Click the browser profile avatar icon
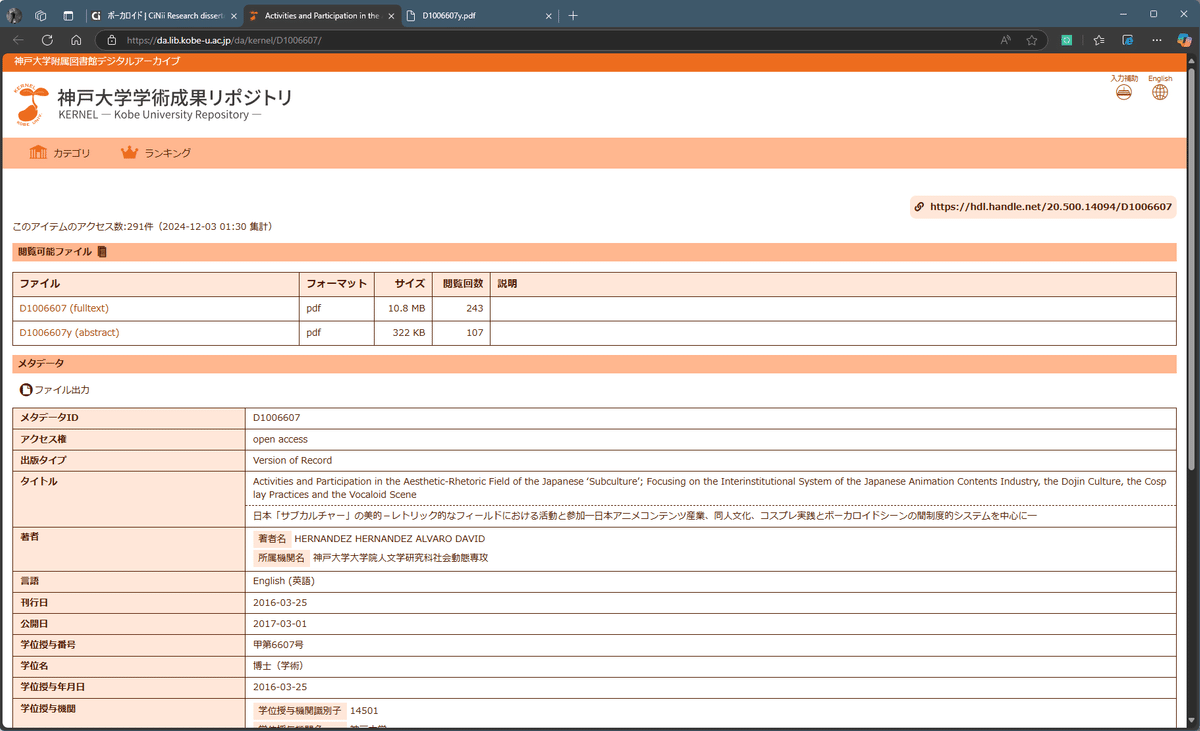 (14, 15)
